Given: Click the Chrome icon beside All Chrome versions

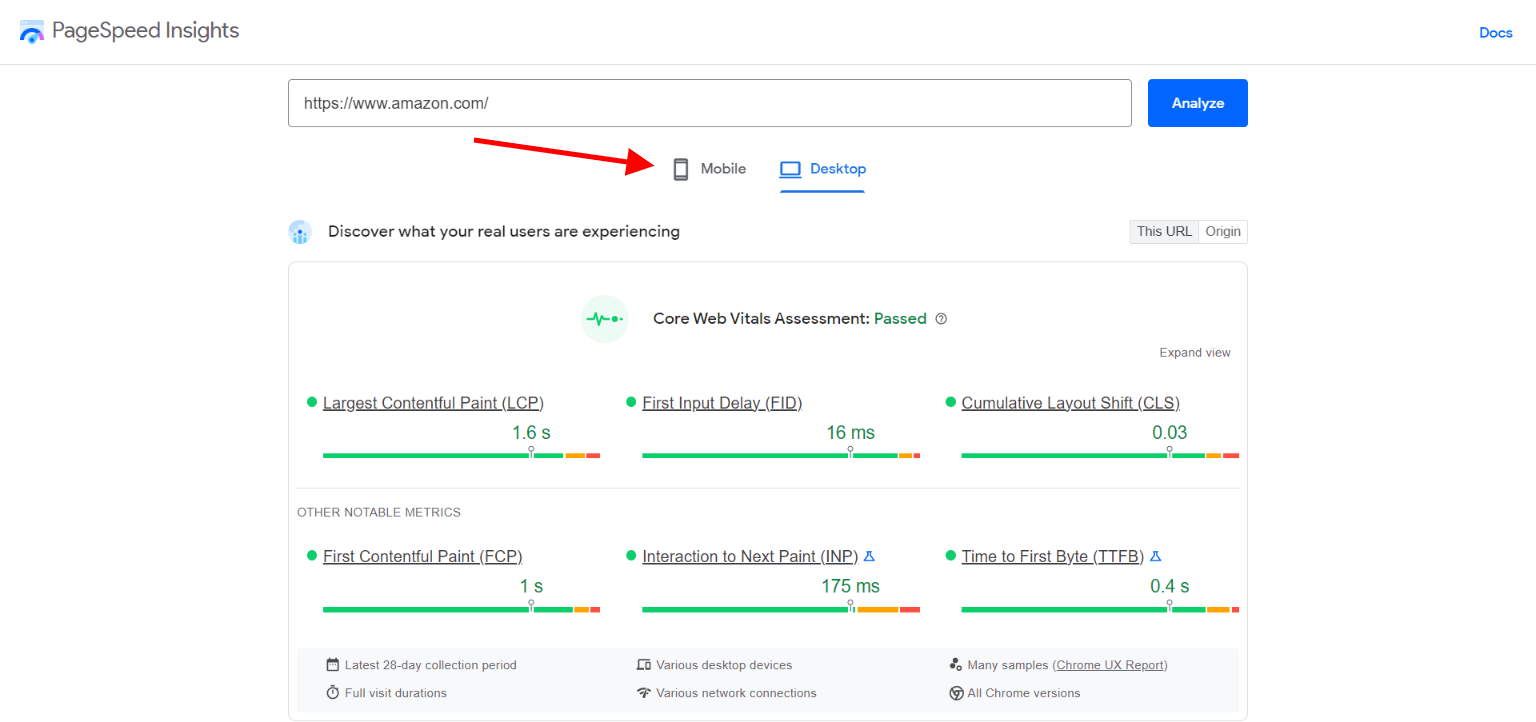Looking at the screenshot, I should pos(956,693).
